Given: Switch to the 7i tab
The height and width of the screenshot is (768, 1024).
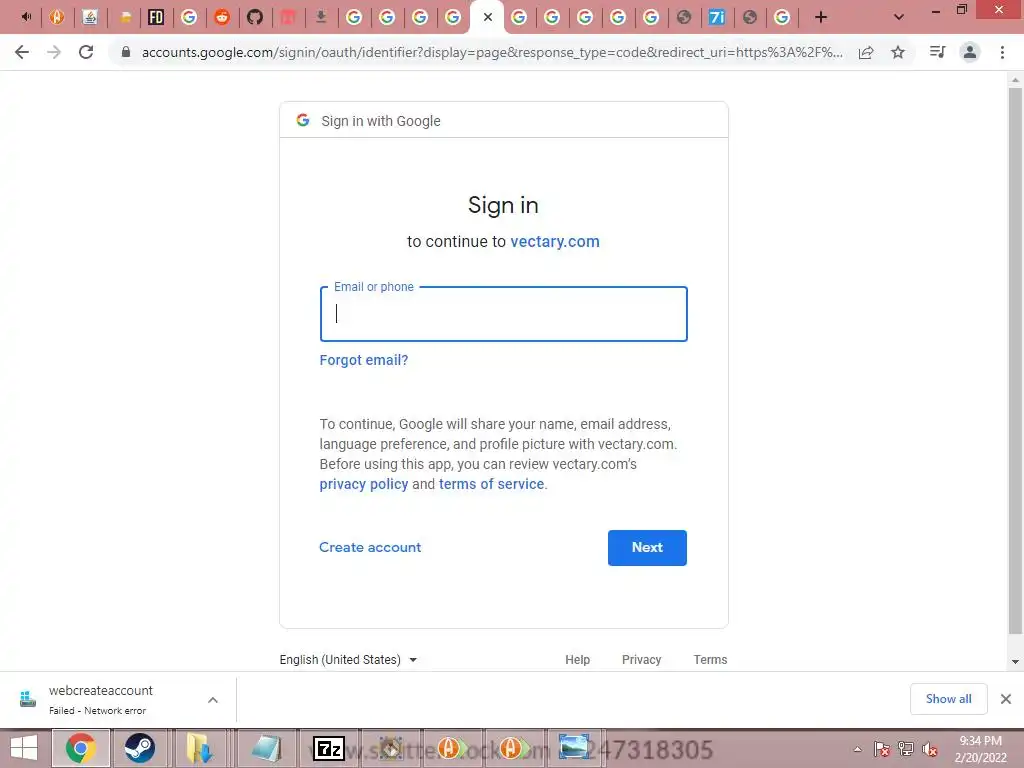Looking at the screenshot, I should click(x=716, y=18).
